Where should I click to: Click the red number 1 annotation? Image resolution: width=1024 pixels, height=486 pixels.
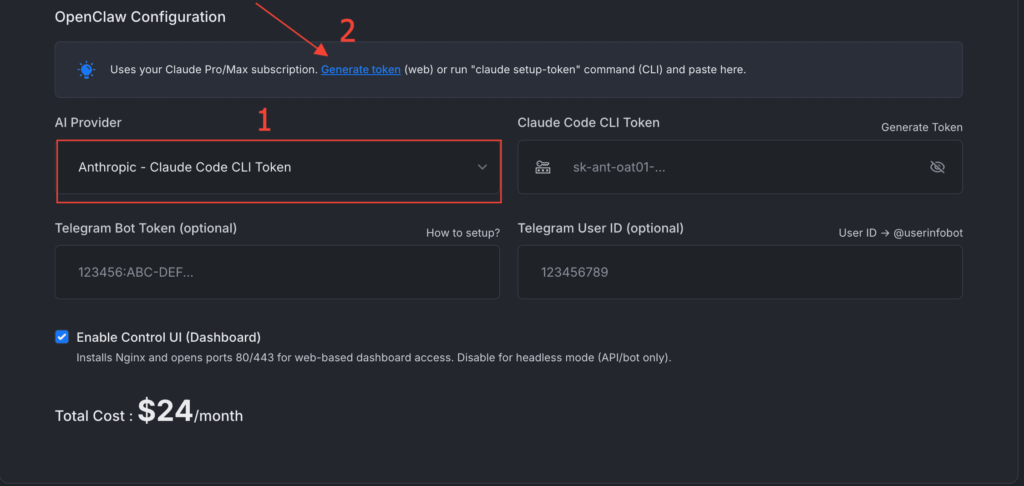coord(264,121)
